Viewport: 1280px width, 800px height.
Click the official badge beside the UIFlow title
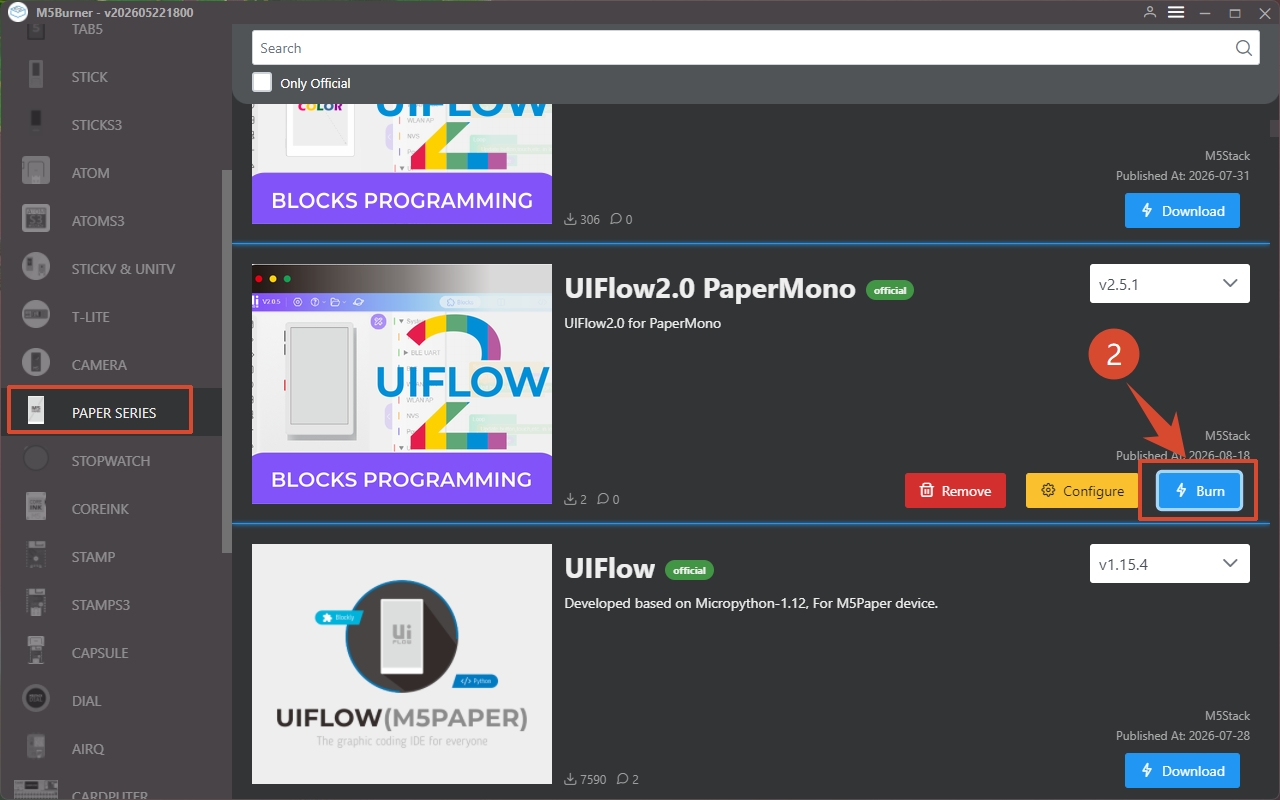[689, 571]
